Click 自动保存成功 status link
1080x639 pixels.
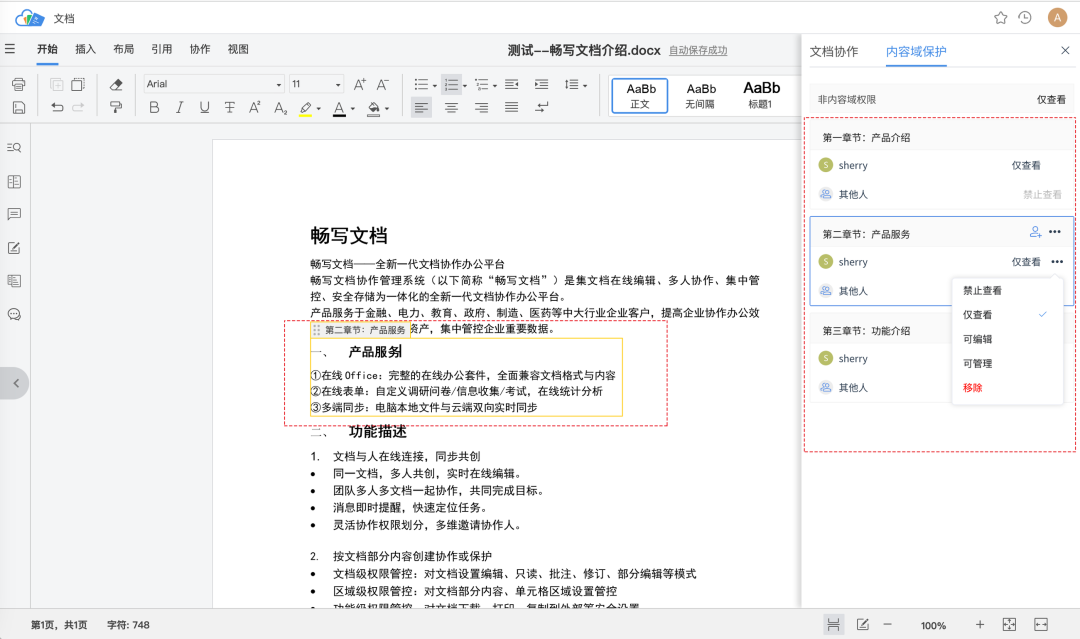pos(698,50)
